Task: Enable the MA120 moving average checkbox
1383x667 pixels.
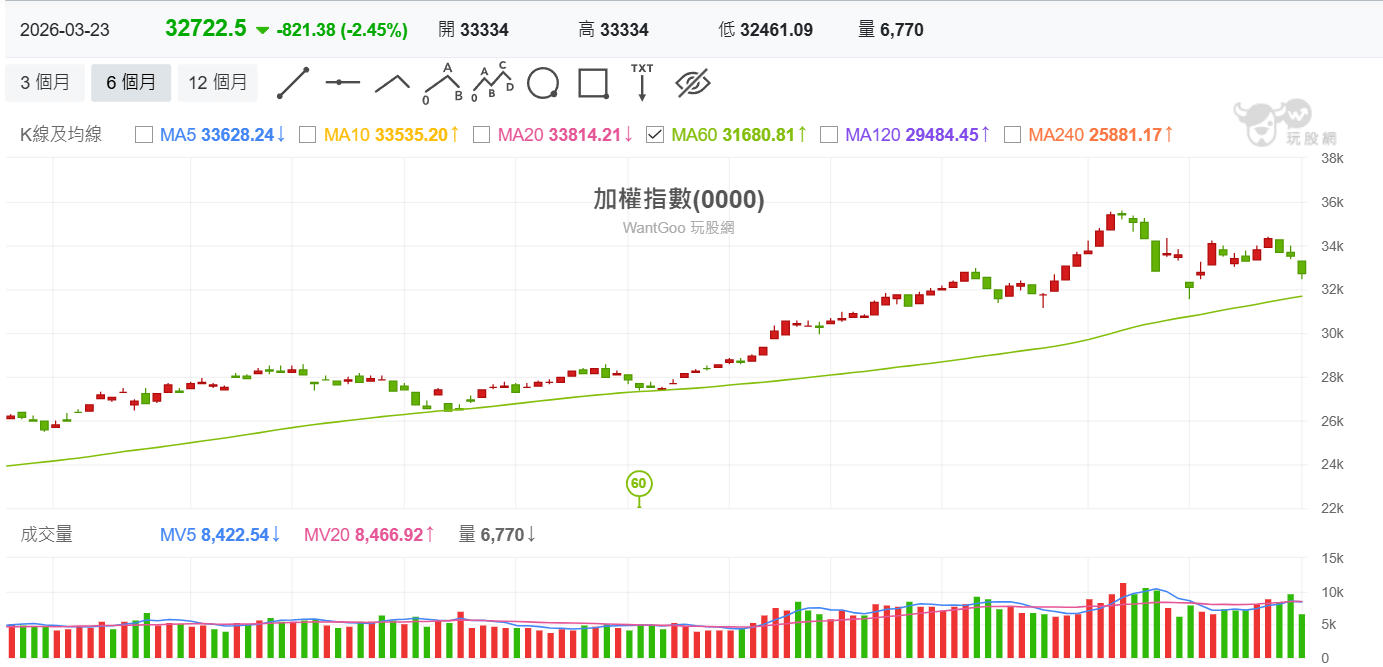Action: pyautogui.click(x=829, y=134)
